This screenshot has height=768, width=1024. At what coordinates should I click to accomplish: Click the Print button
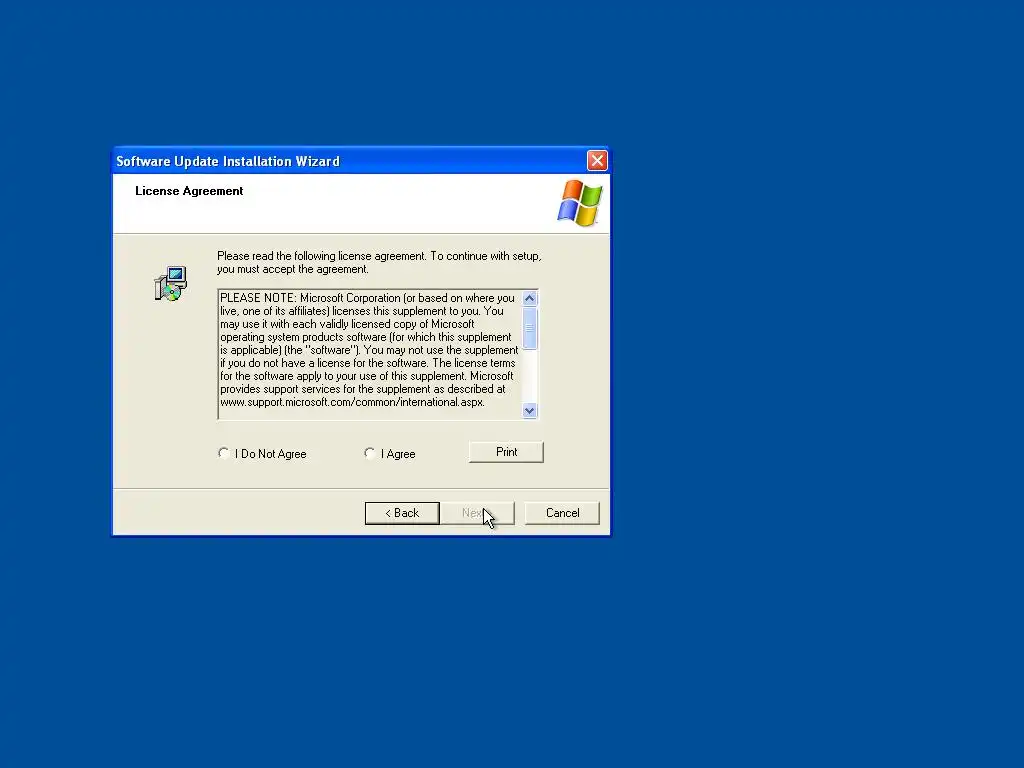[506, 452]
